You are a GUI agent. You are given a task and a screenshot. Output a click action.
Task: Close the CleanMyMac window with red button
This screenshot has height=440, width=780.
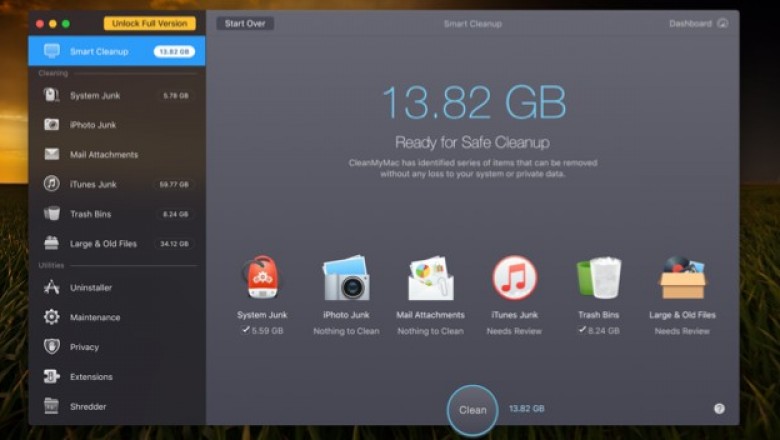click(x=40, y=23)
